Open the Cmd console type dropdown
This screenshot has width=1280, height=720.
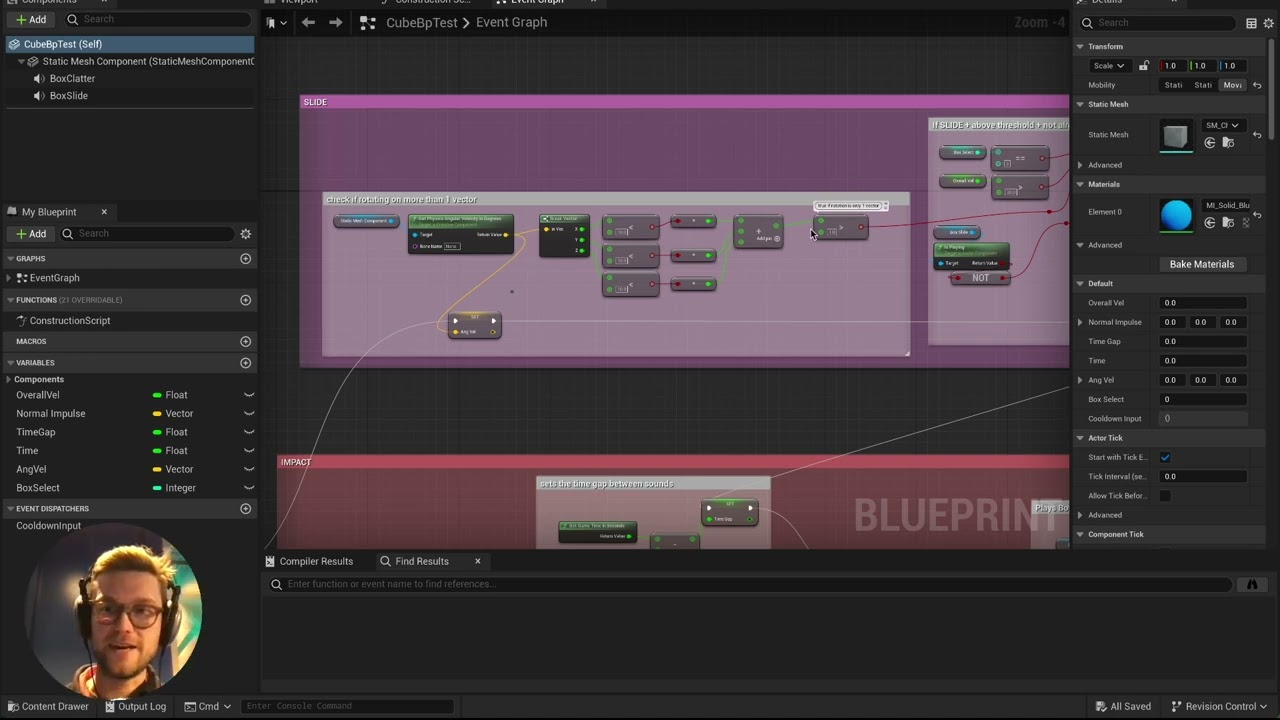coord(207,706)
